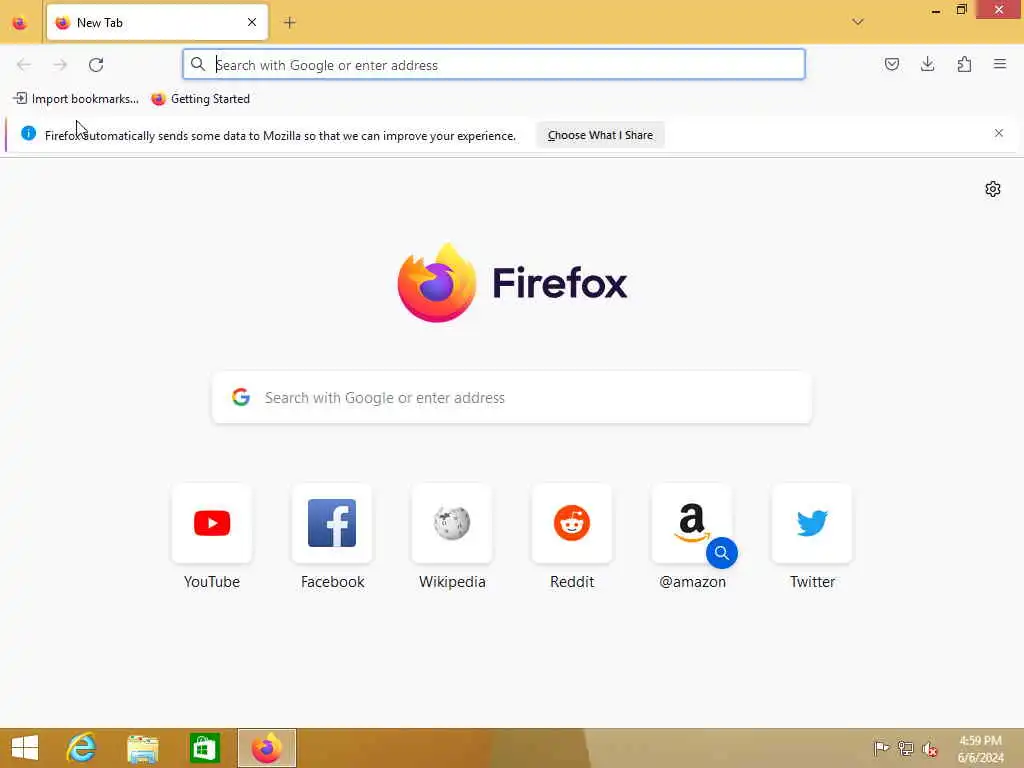Viewport: 1024px width, 768px height.
Task: Open the Wikipedia shortcut tile
Action: (452, 523)
